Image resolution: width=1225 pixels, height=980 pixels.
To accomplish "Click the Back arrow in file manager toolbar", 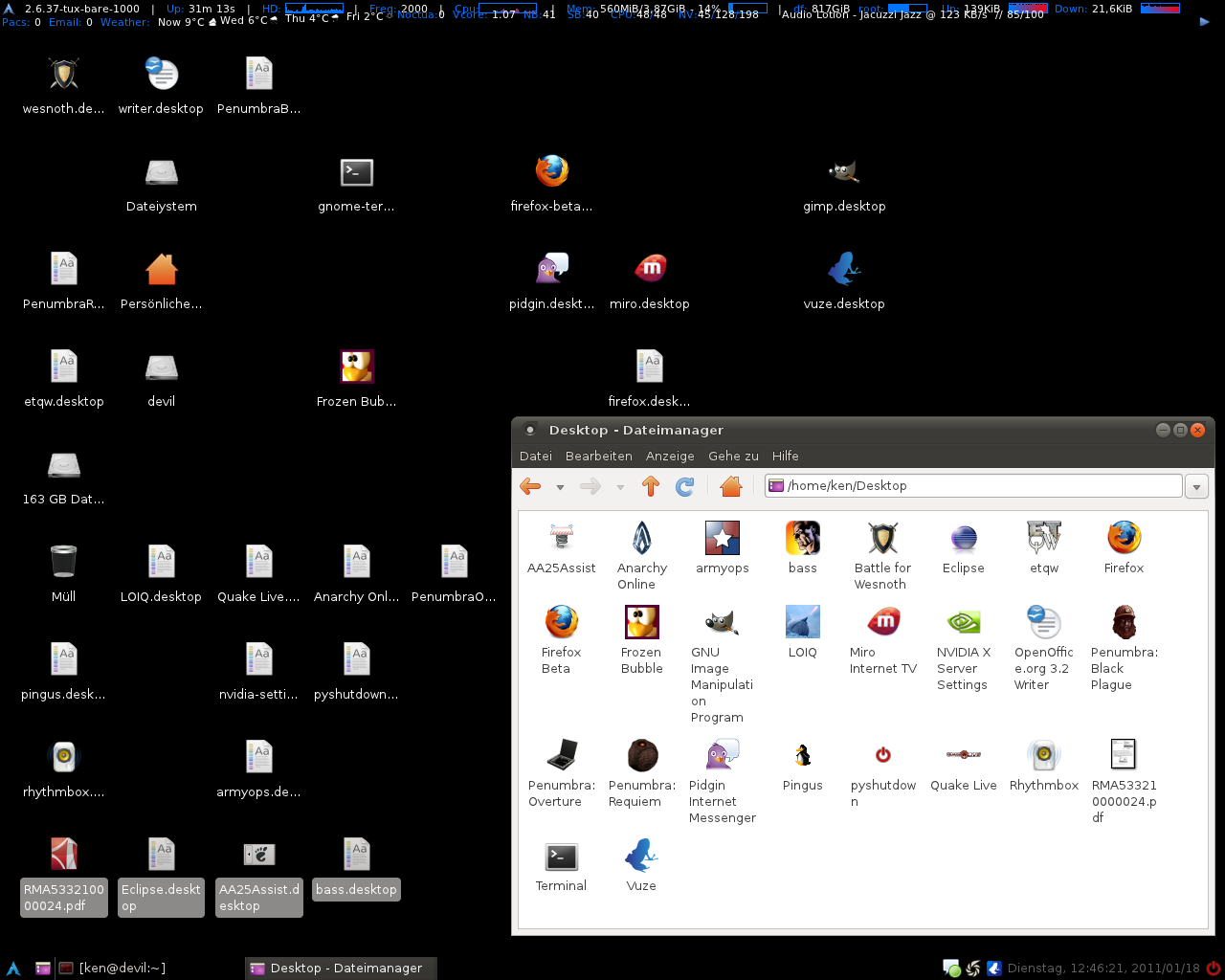I will click(530, 486).
